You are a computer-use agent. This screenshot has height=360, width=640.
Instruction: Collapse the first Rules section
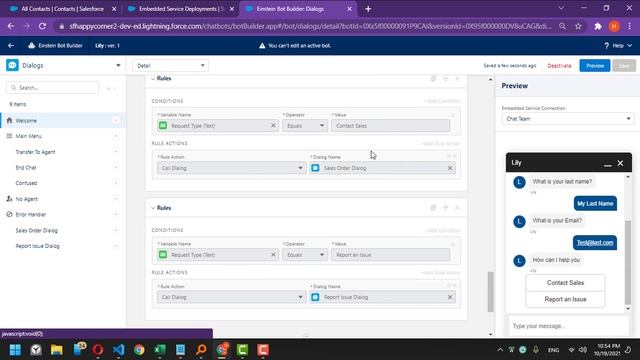pyautogui.click(x=153, y=78)
